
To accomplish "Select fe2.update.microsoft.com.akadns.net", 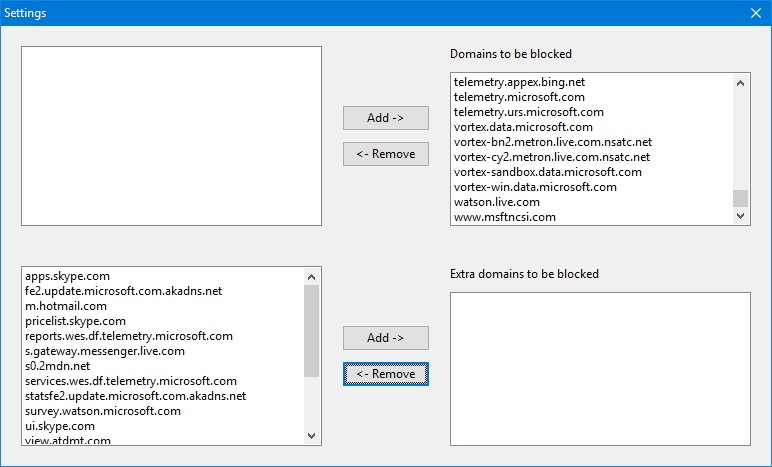I will tap(123, 291).
